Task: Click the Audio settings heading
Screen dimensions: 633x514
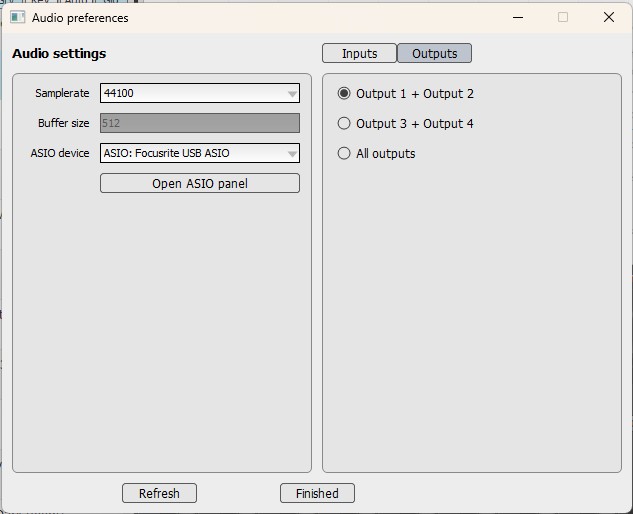Action: click(x=59, y=54)
